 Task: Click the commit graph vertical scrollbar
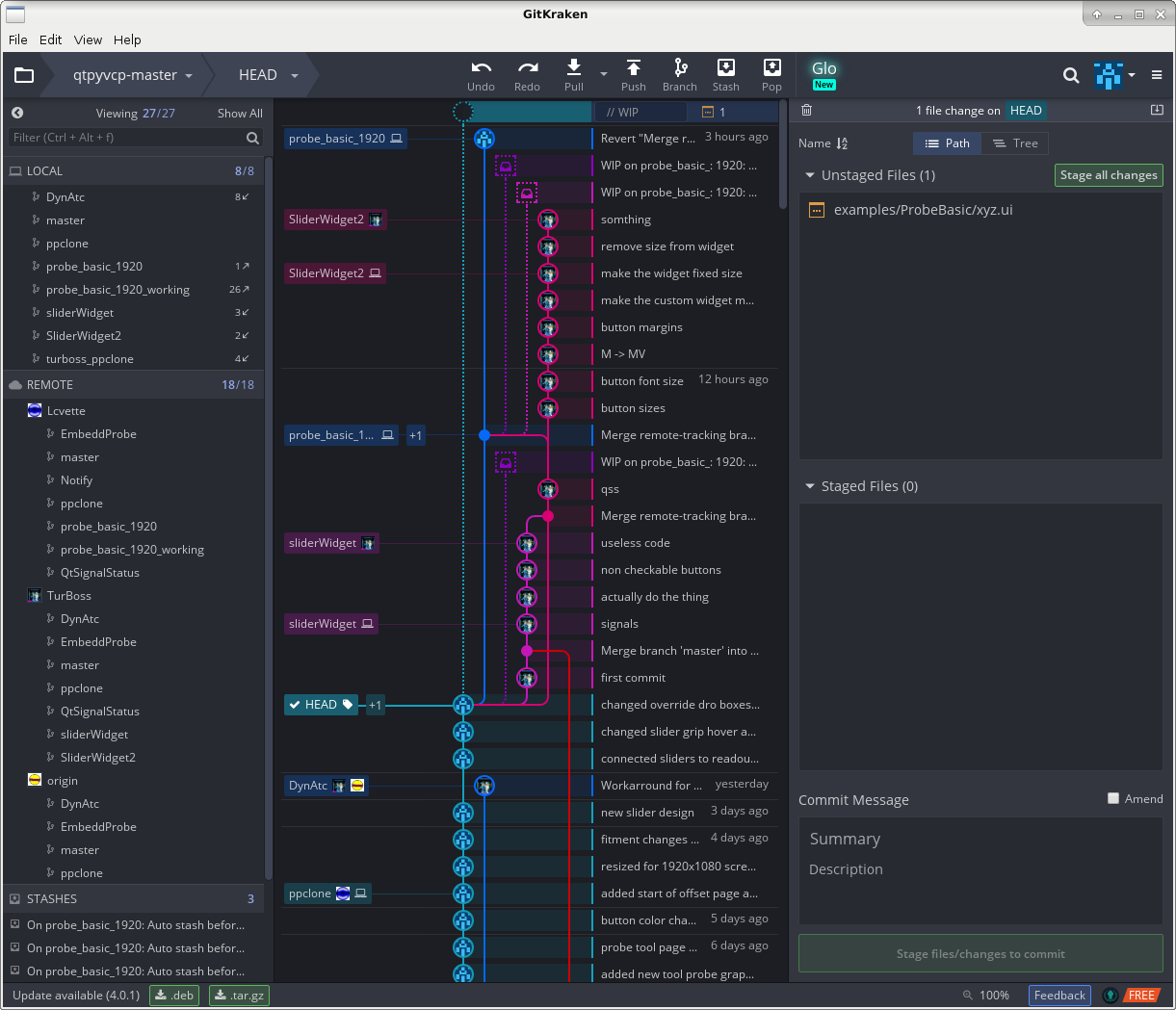point(783,154)
